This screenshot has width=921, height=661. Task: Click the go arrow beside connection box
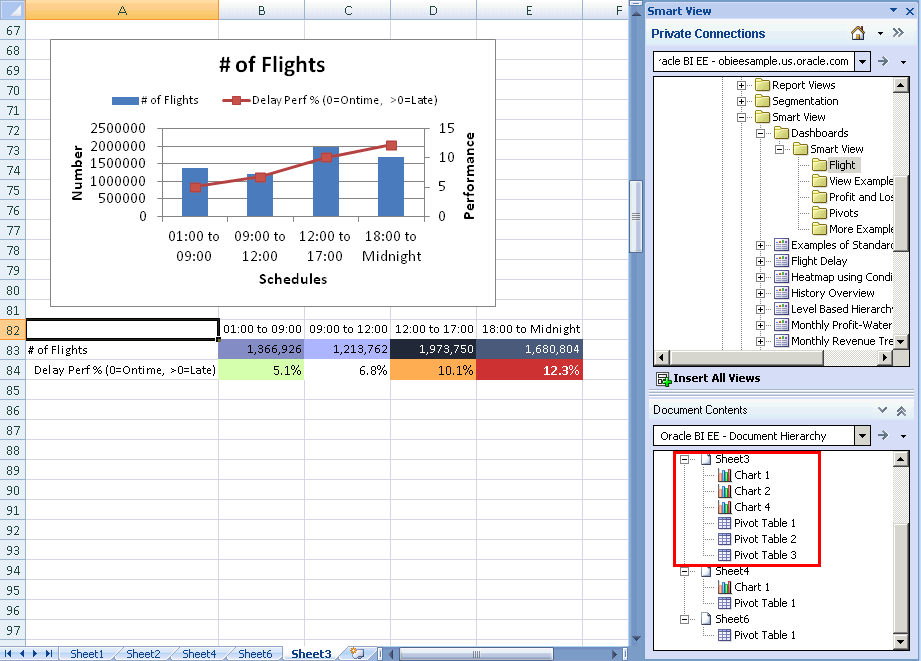click(x=883, y=61)
